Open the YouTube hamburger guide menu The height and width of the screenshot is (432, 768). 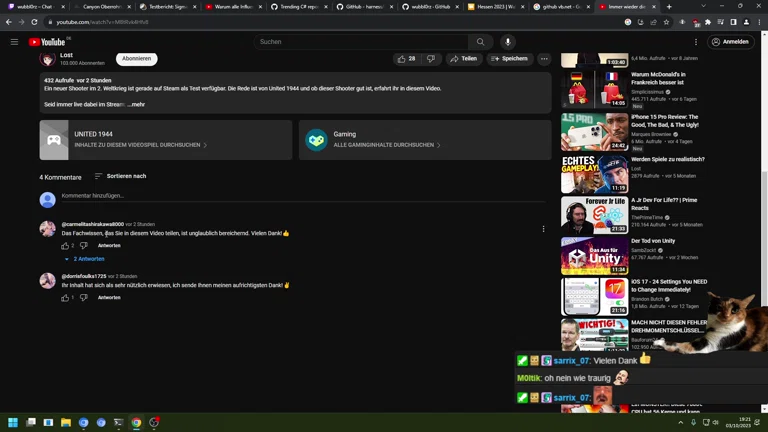[14, 42]
